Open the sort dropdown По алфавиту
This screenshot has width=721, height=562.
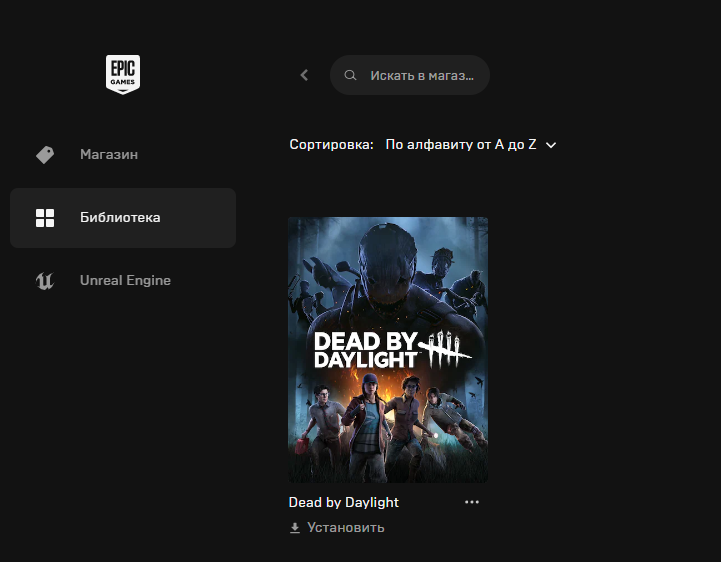[x=471, y=144]
